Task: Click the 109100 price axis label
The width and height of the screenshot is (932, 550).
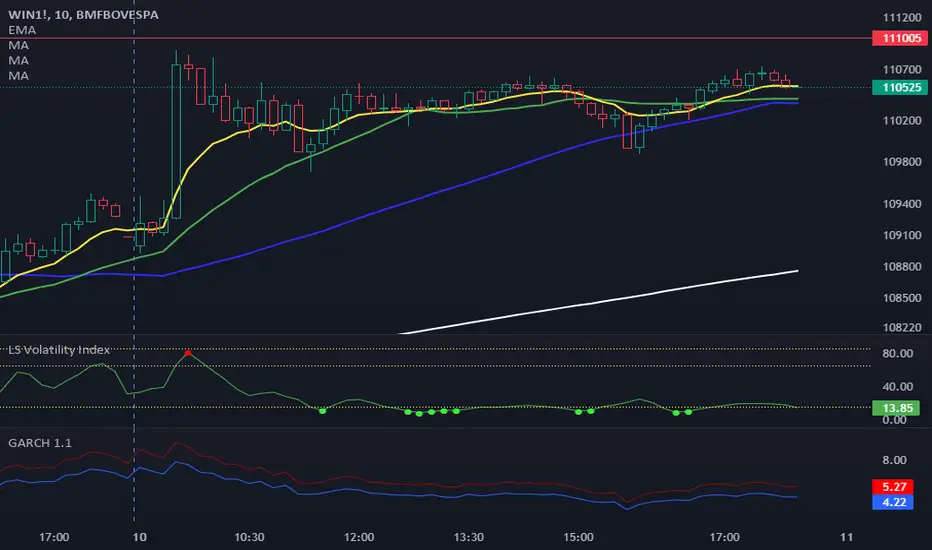Action: 901,235
